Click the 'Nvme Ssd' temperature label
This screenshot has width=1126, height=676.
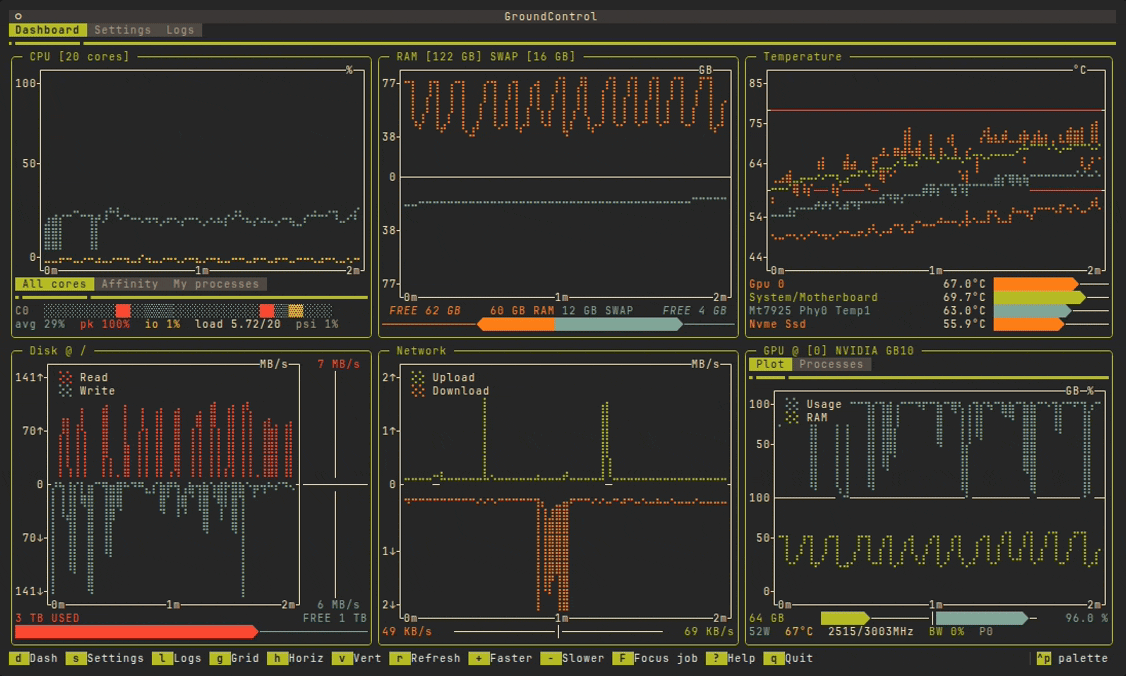tap(777, 324)
